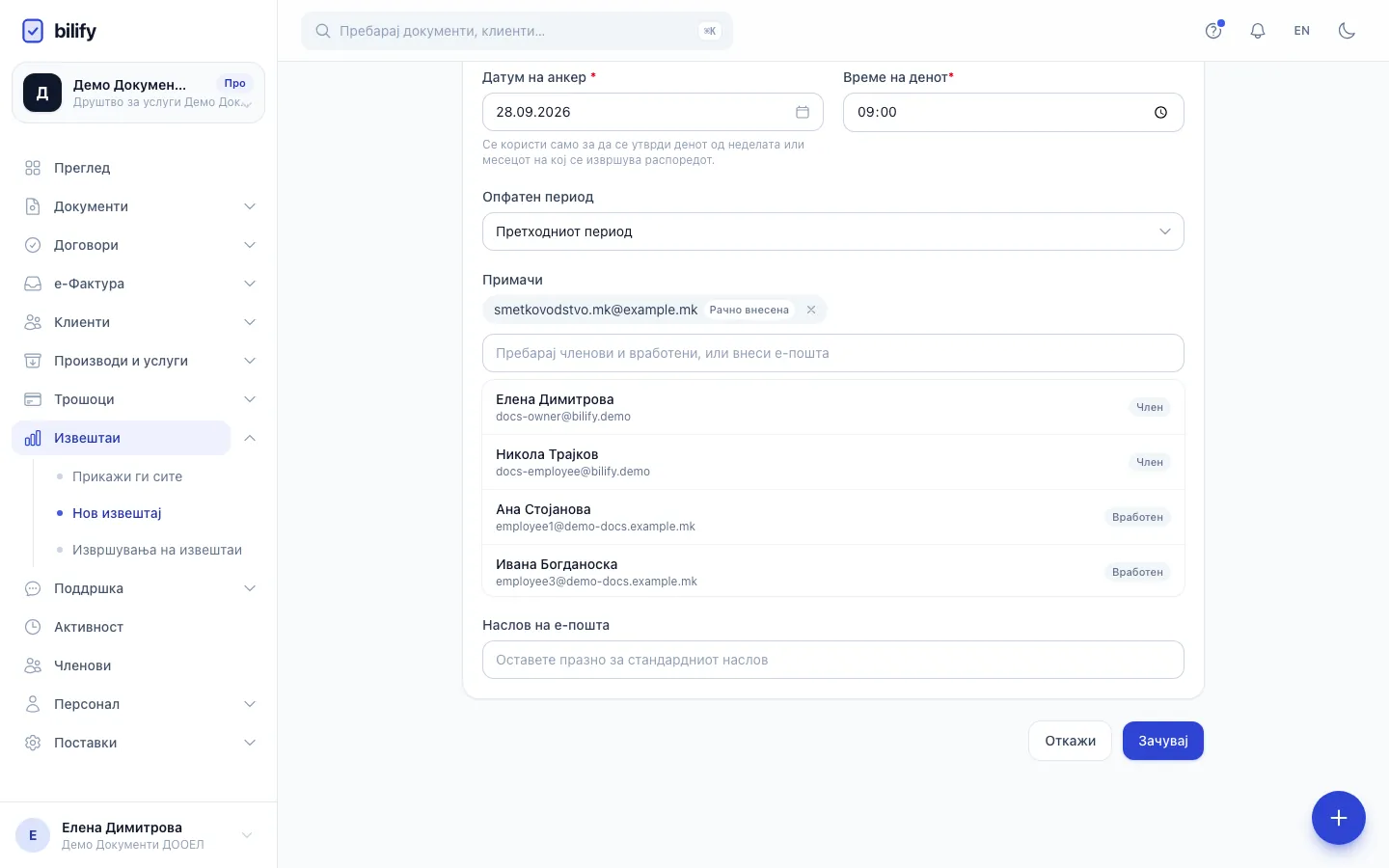Open the calendar picker for anchor date
Screen dimensions: 1389x868
pos(803,112)
